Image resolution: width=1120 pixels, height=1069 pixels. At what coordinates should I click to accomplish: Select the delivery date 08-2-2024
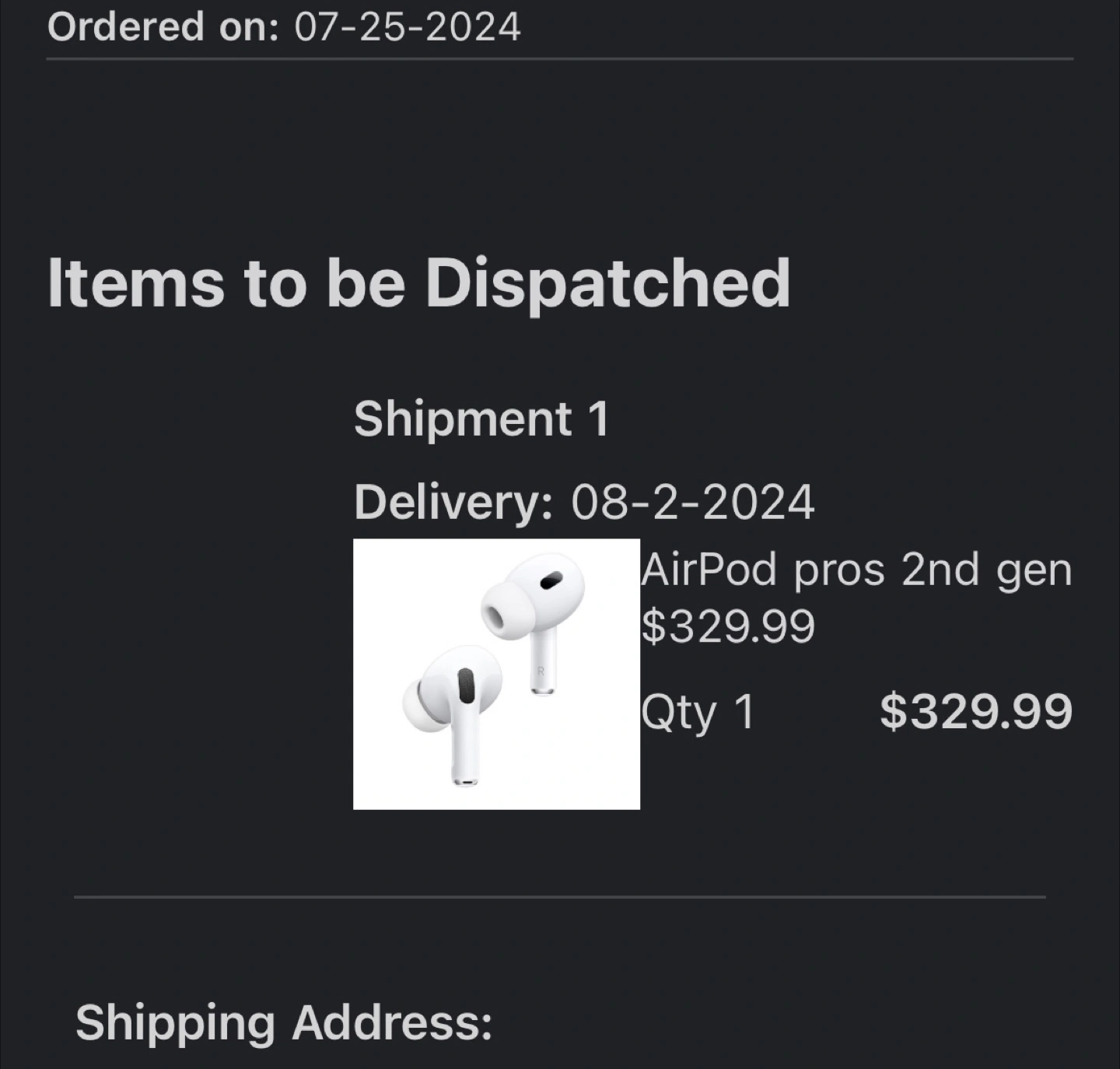[692, 502]
